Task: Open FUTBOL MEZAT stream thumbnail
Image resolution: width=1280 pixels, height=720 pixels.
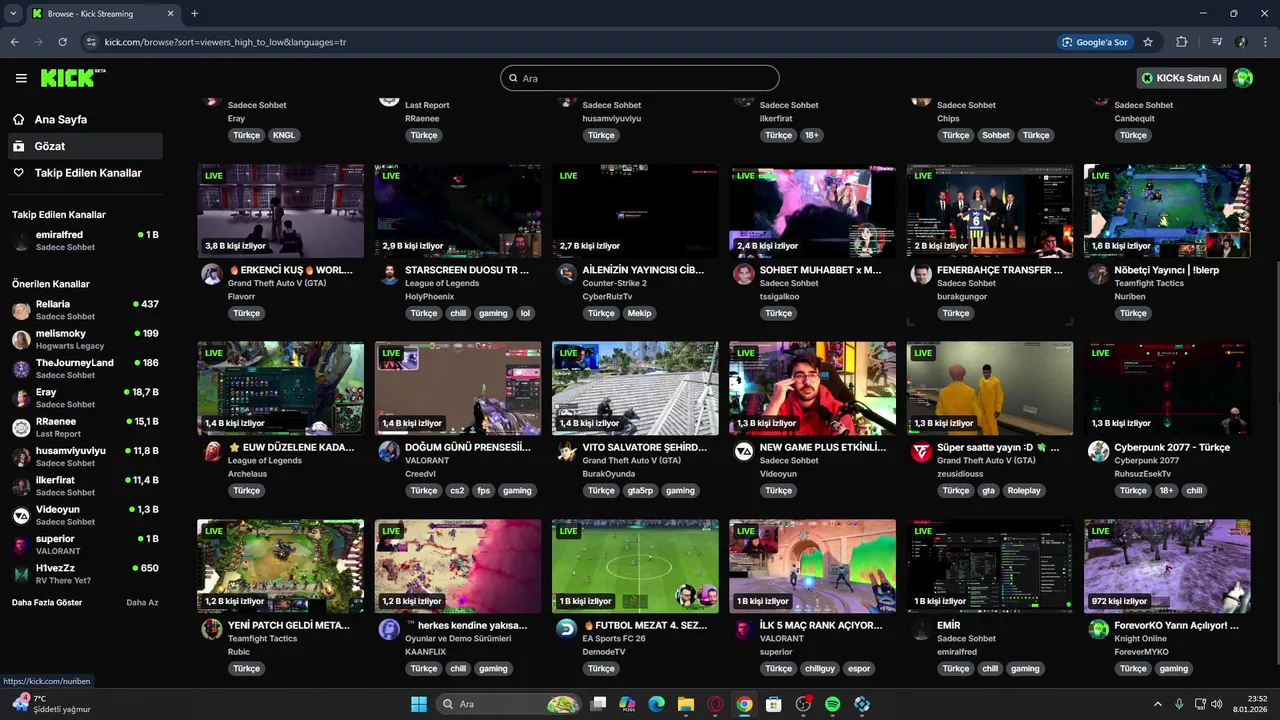Action: click(x=635, y=566)
